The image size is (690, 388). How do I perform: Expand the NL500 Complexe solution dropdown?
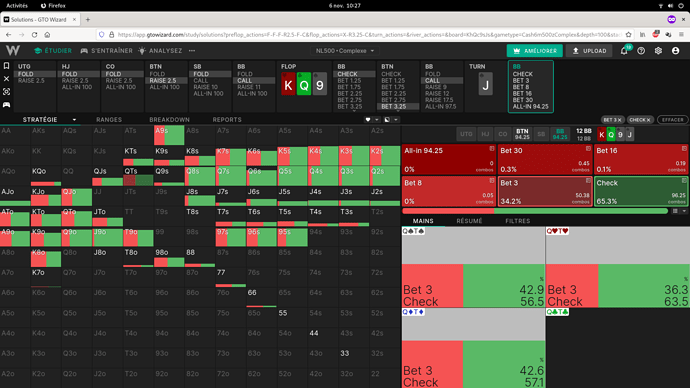345,51
